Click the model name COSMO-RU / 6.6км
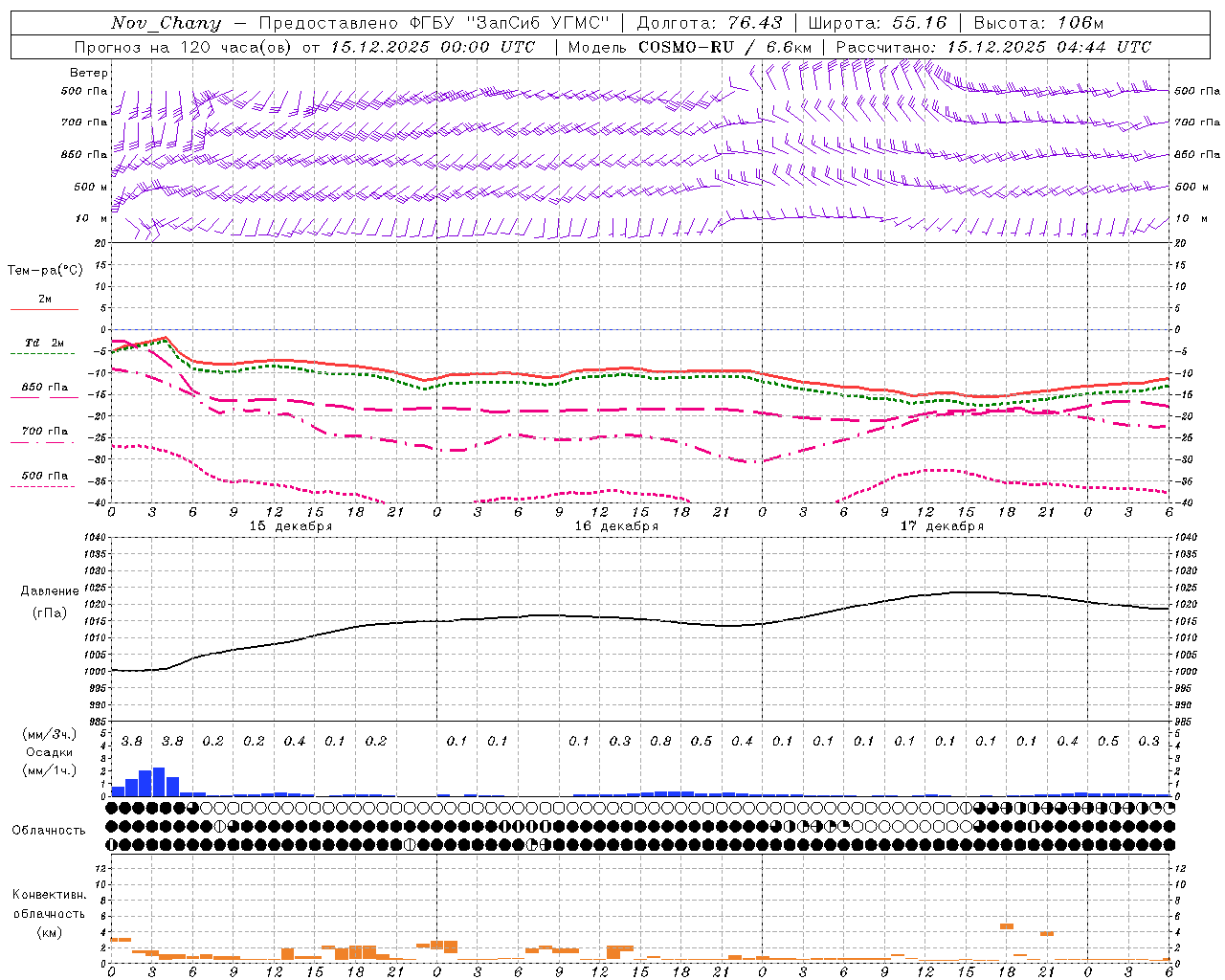Viewport: 1225px width, 980px height. coord(724,47)
